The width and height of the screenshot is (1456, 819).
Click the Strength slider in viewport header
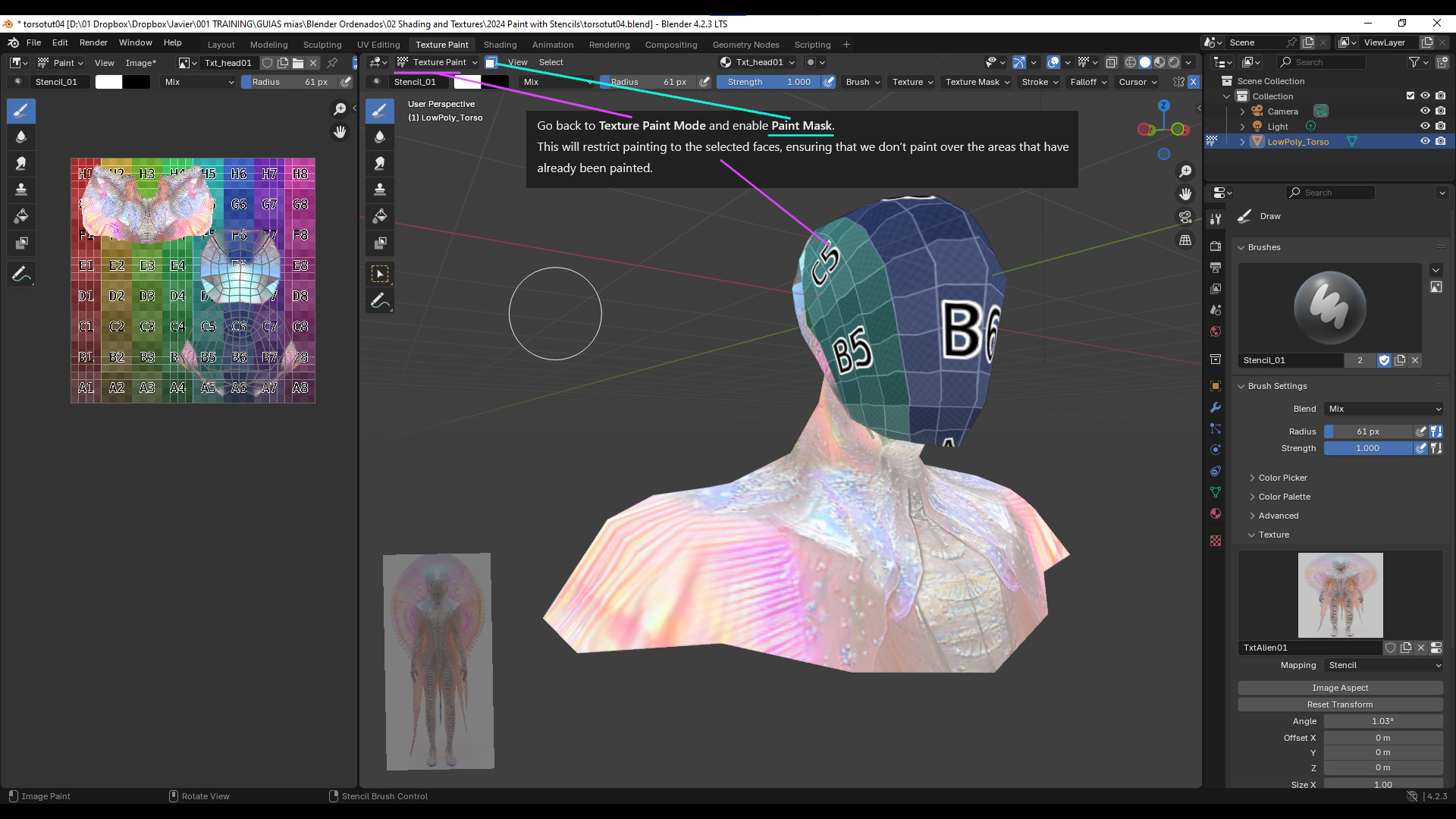click(769, 82)
